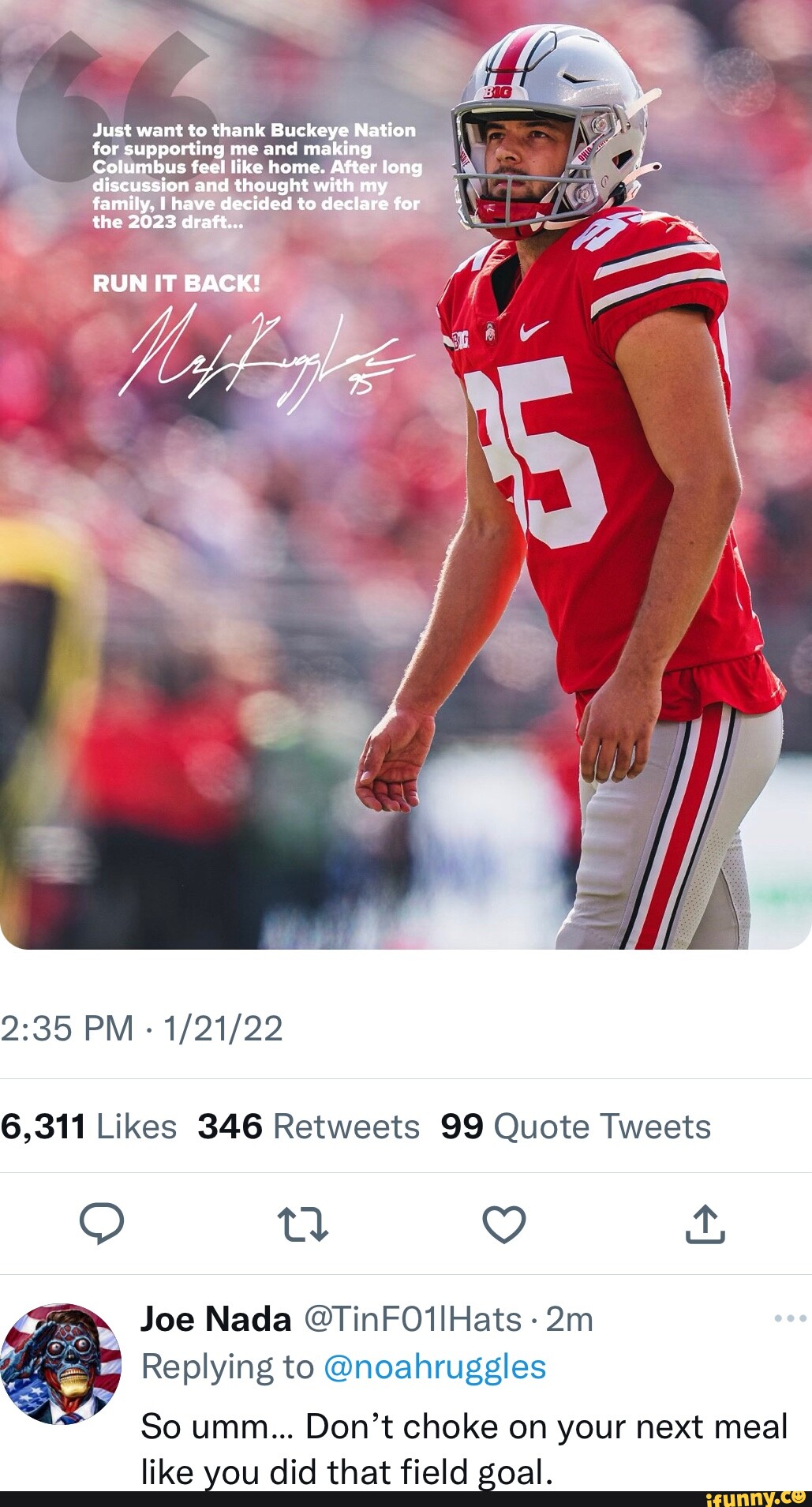812x1507 pixels.
Task: Tap the retweet arrows icon
Action: [x=303, y=1224]
